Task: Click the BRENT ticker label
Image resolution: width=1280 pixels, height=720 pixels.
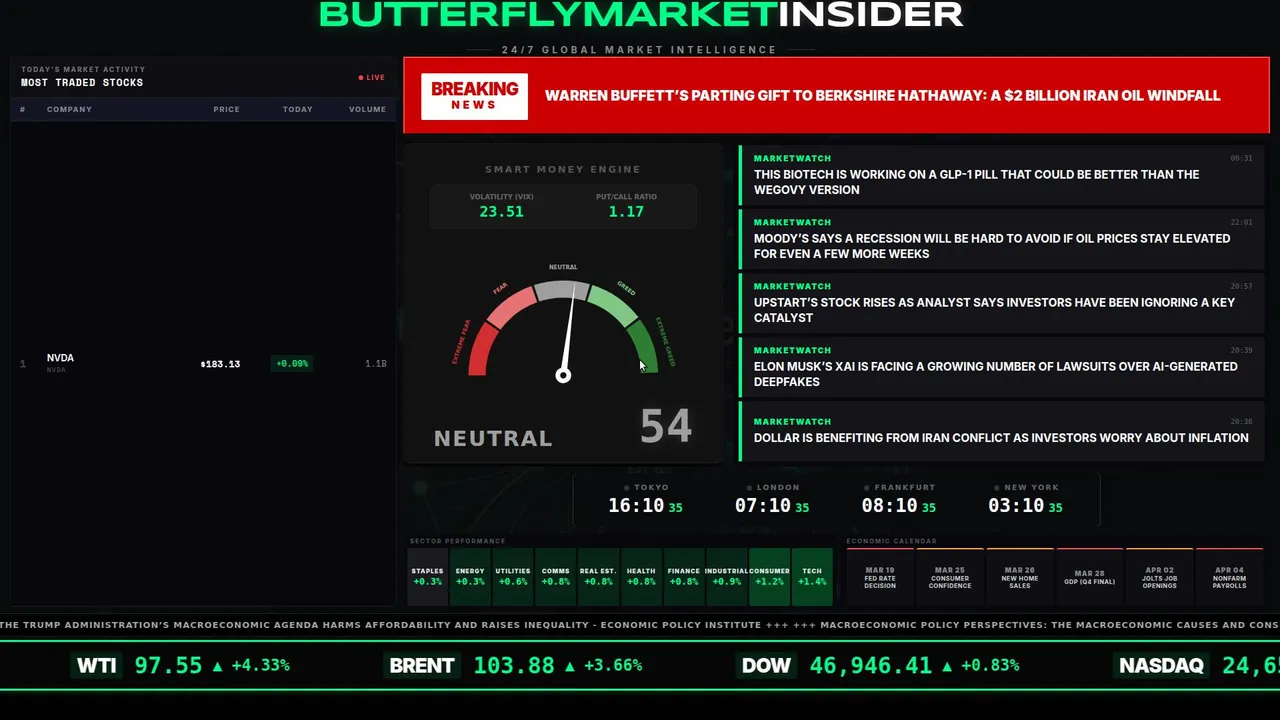Action: [422, 665]
